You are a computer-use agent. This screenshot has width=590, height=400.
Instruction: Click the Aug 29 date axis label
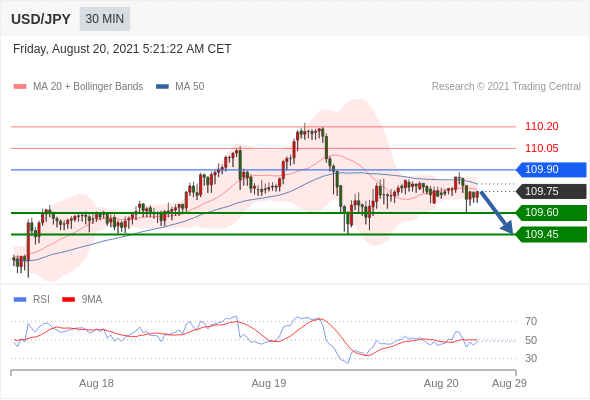(509, 383)
